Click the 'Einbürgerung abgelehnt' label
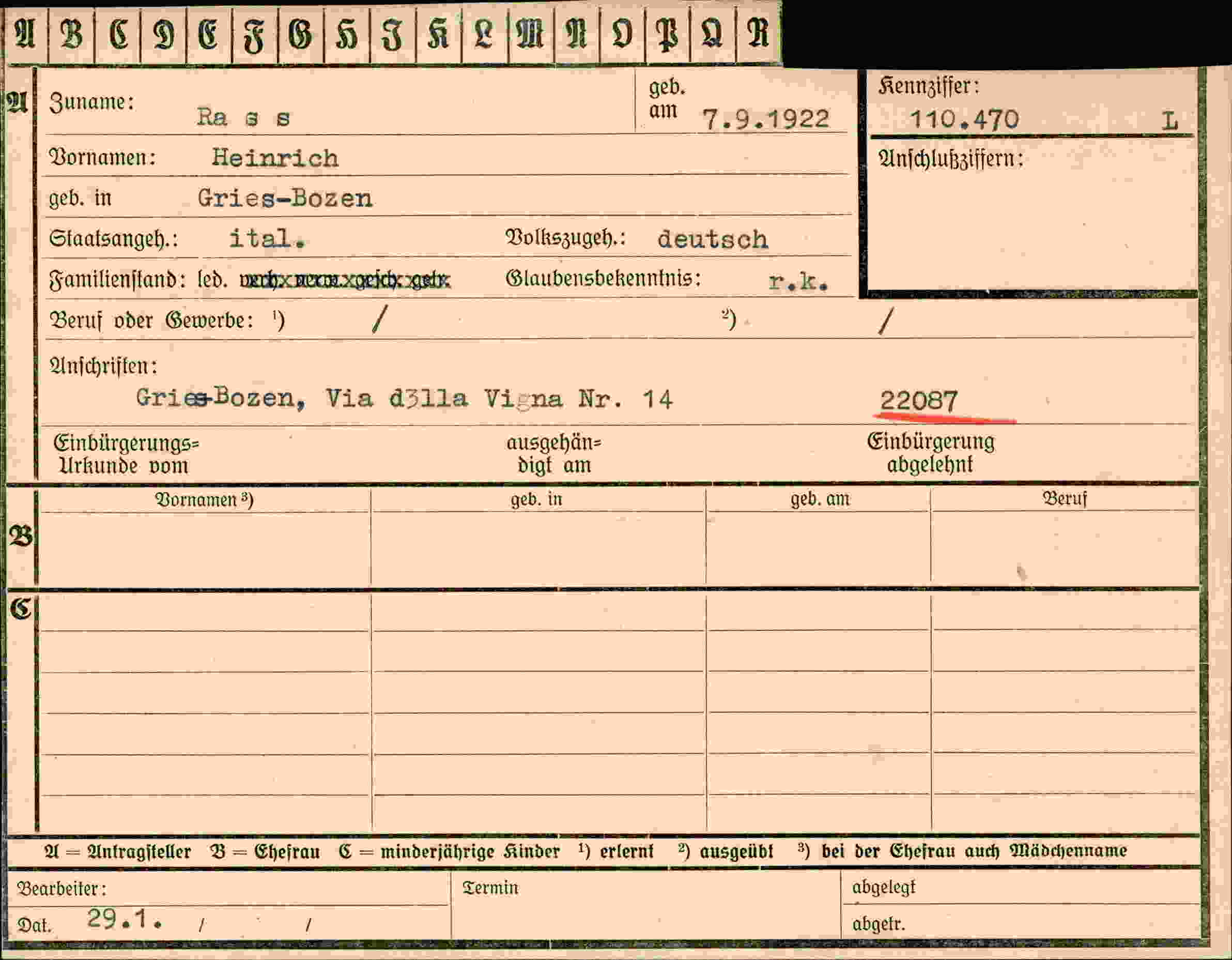This screenshot has width=1232, height=960. pos(931,453)
